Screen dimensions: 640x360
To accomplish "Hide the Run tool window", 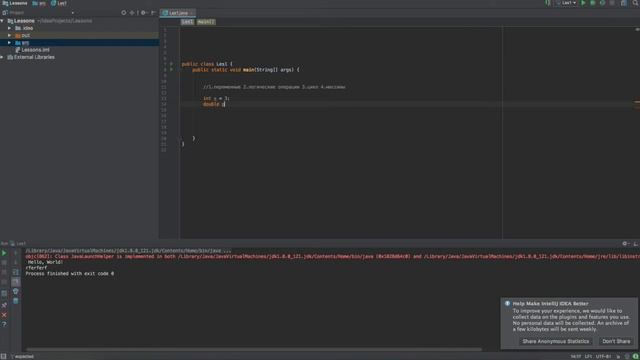I will click(x=636, y=244).
